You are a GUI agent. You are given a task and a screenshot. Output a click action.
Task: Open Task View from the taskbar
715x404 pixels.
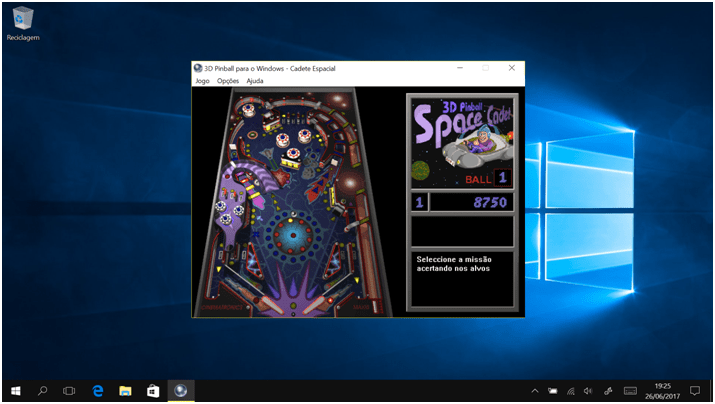coord(70,391)
